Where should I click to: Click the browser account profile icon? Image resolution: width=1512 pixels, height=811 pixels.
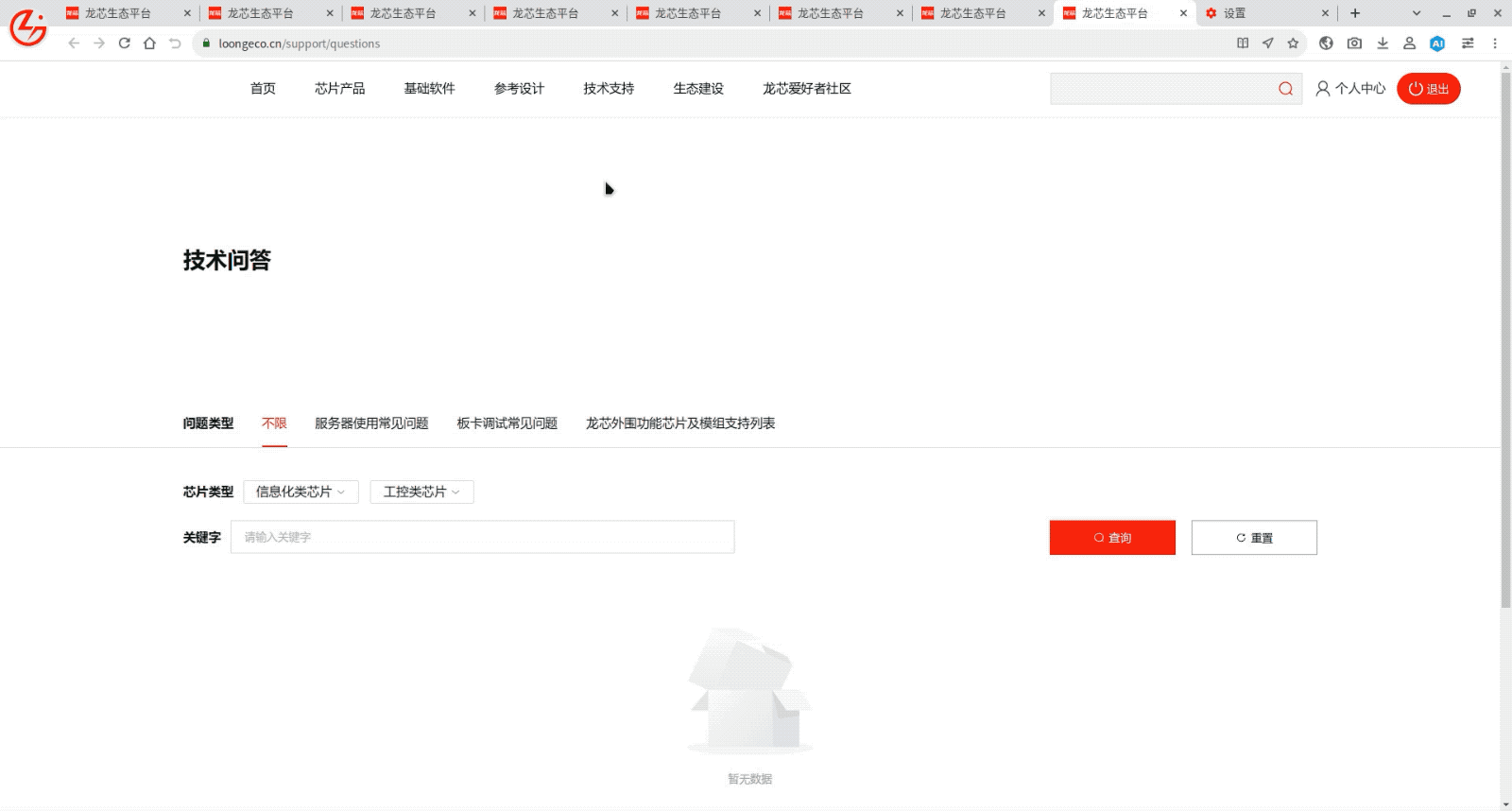click(x=1409, y=43)
